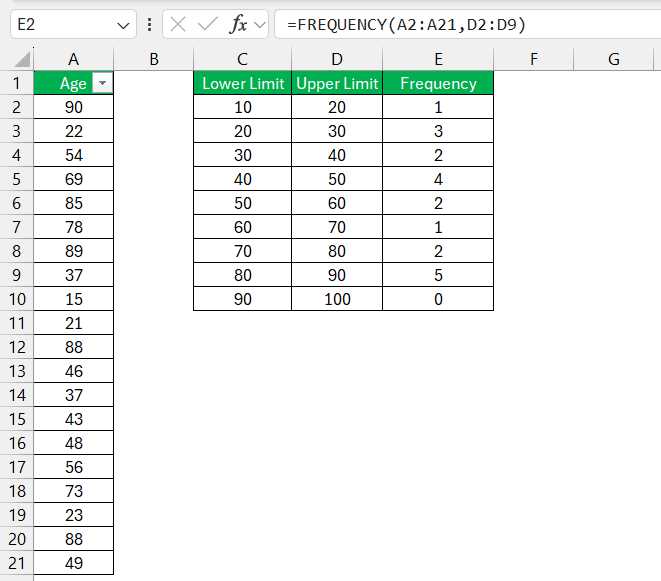The image size is (661, 581).
Task: Select cell A2 containing 90
Action: point(73,107)
